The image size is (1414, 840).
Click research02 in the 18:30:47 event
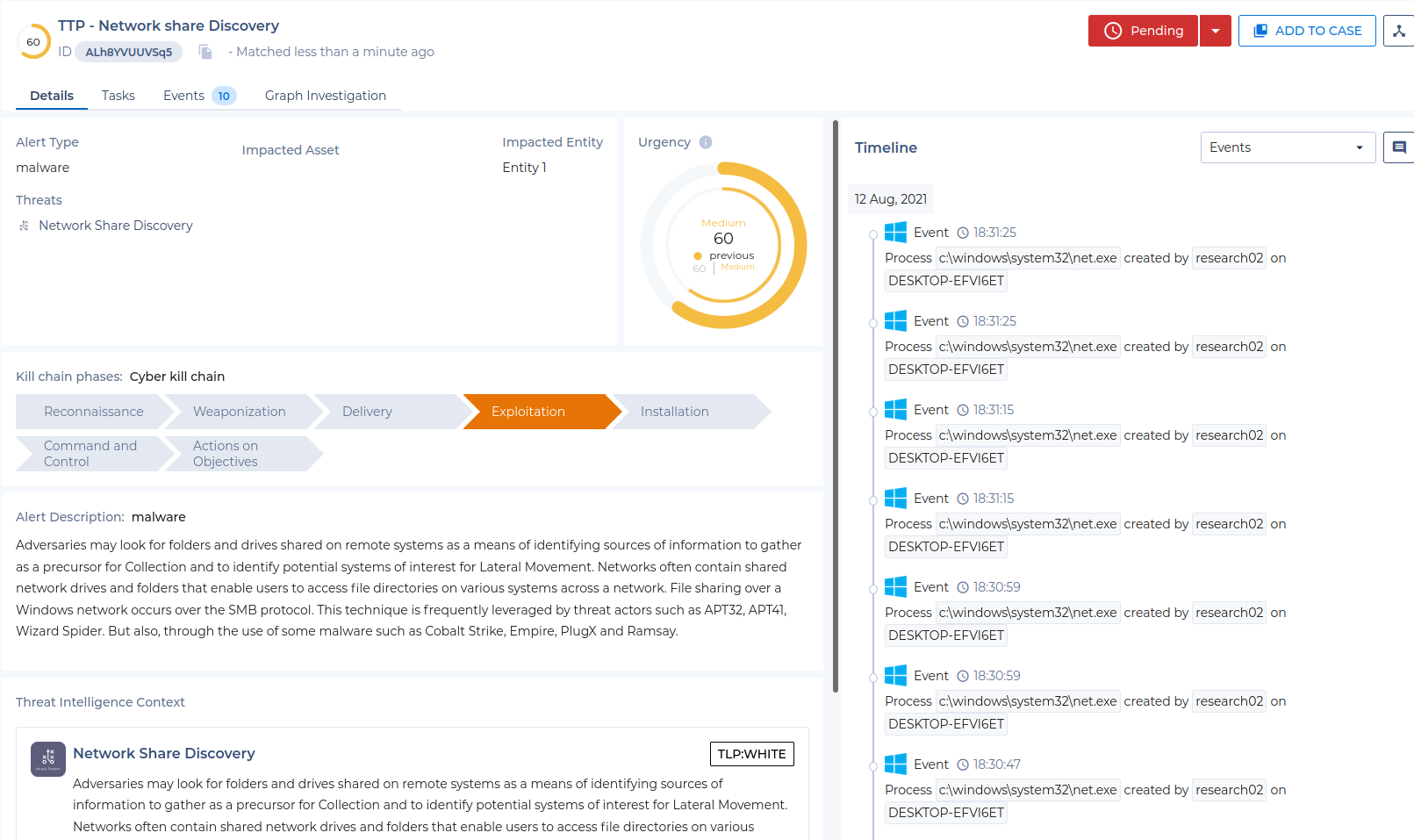pyautogui.click(x=1229, y=790)
